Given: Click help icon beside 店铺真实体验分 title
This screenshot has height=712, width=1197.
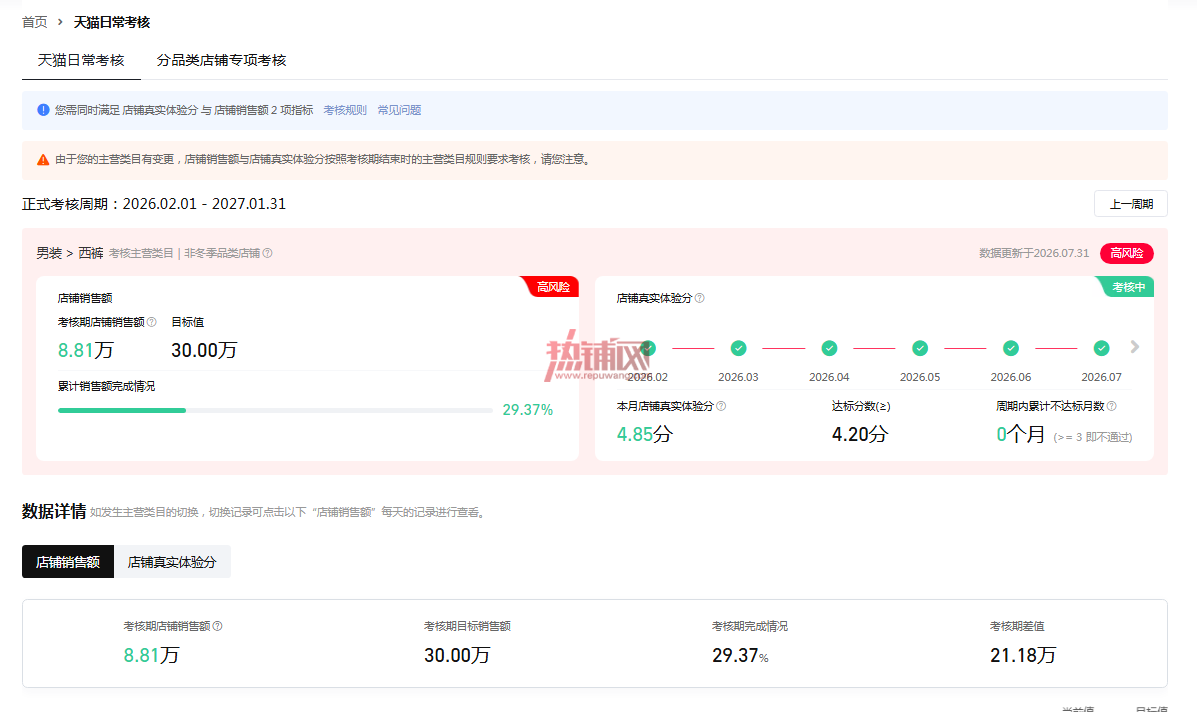Looking at the screenshot, I should coord(699,298).
